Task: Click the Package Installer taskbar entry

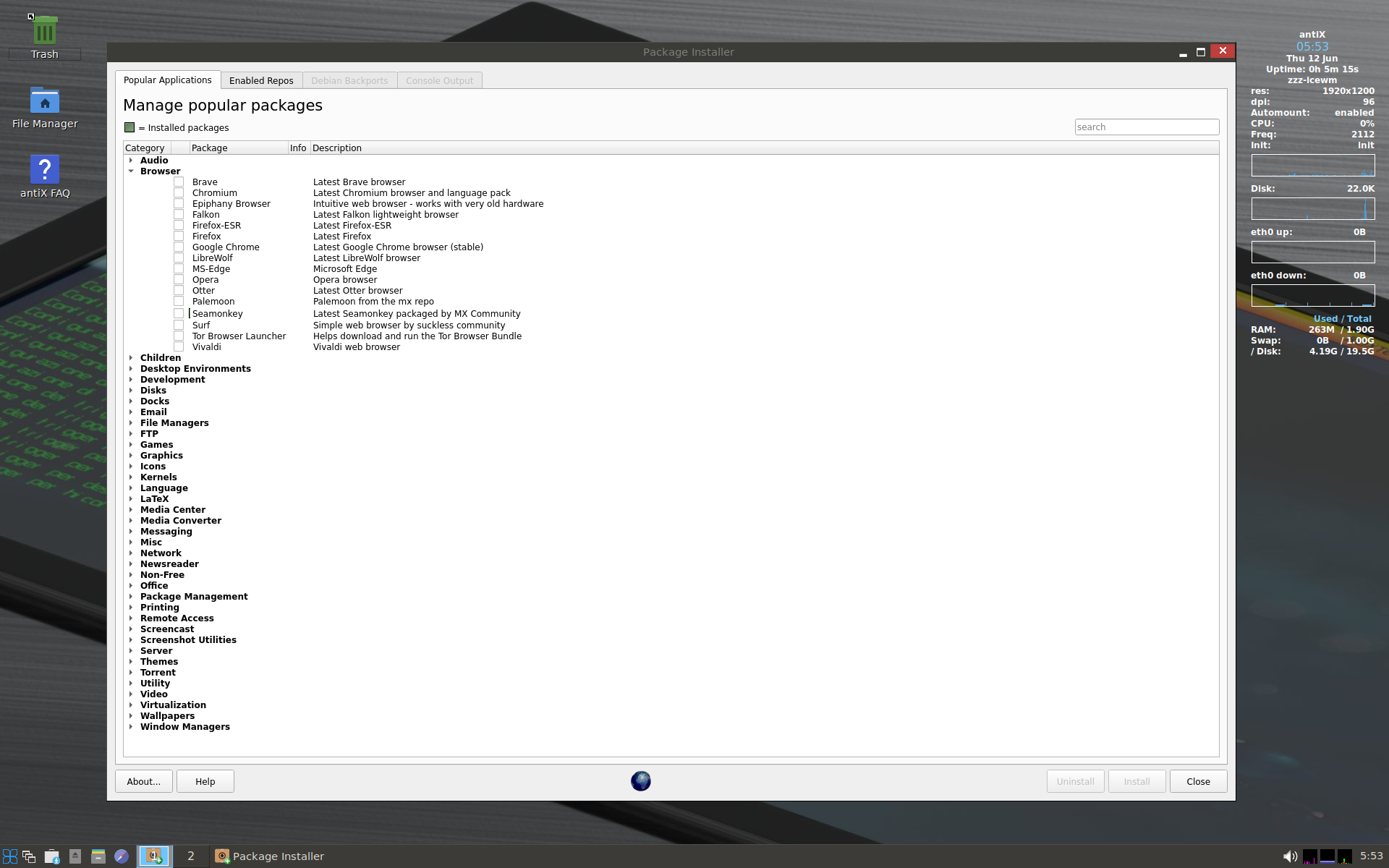Action: (x=270, y=856)
